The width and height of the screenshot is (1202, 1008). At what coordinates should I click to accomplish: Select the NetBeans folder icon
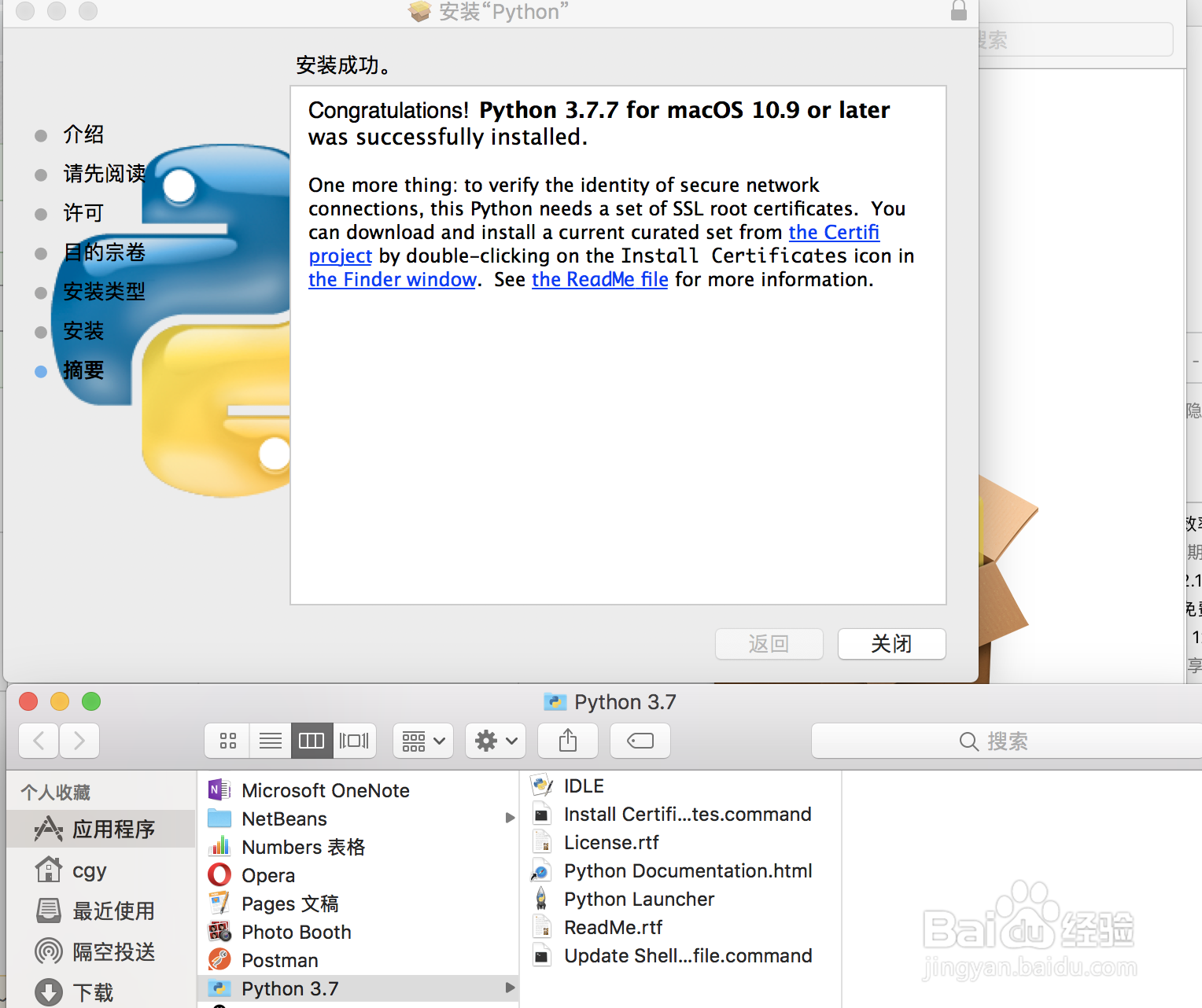[219, 819]
